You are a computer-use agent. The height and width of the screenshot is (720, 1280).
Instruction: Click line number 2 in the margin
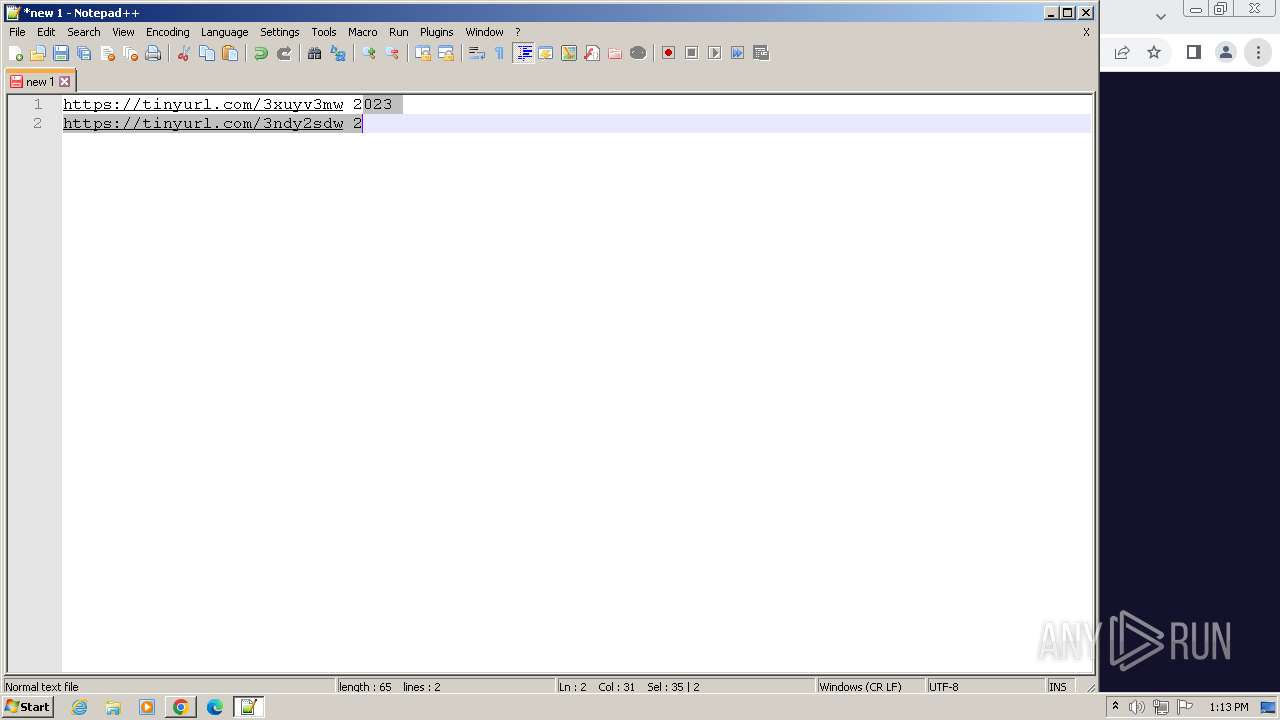click(38, 123)
